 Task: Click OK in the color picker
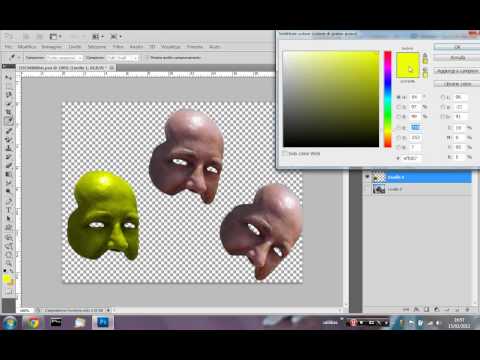coord(457,47)
